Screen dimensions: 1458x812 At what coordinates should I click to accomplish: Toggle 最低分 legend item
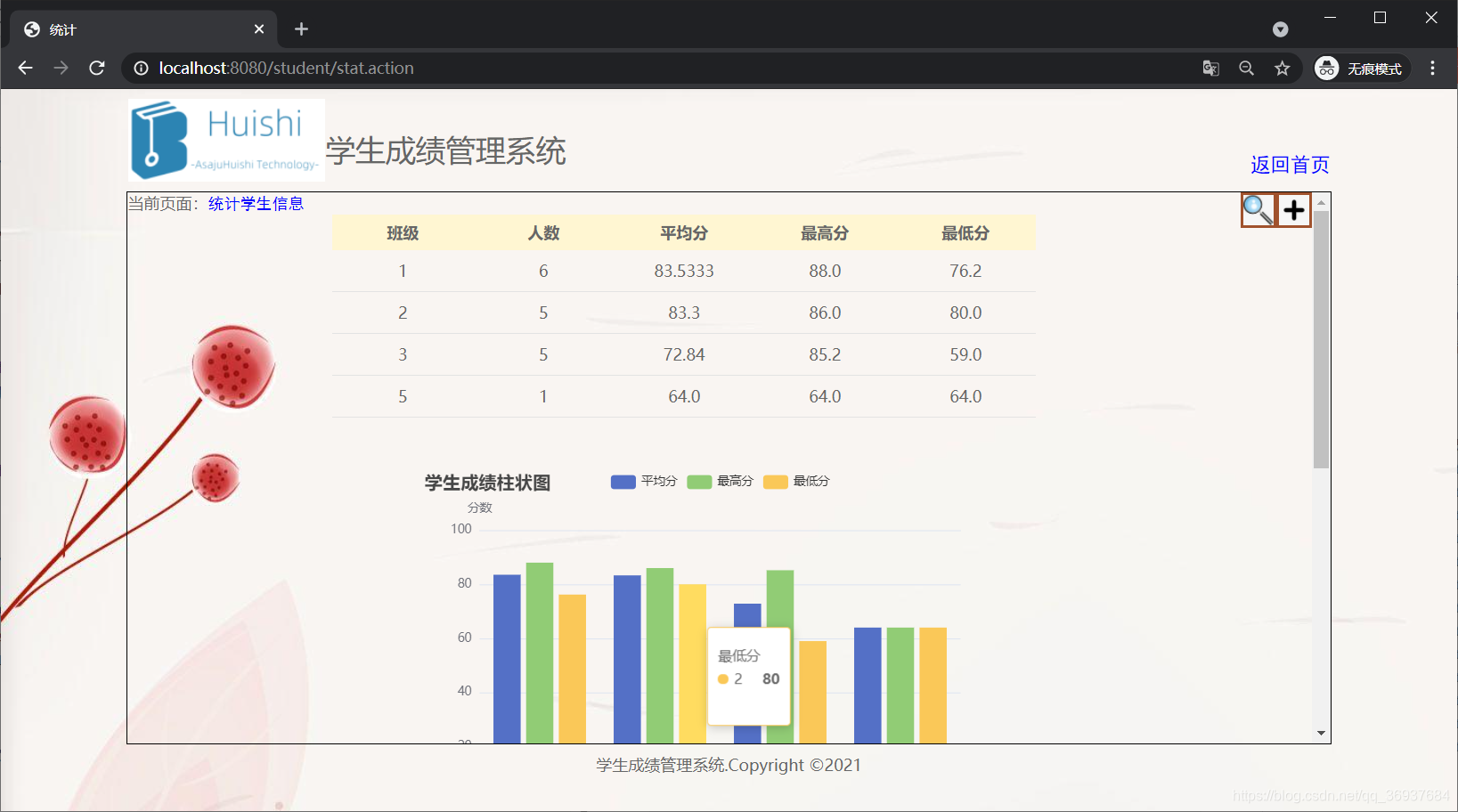[797, 481]
